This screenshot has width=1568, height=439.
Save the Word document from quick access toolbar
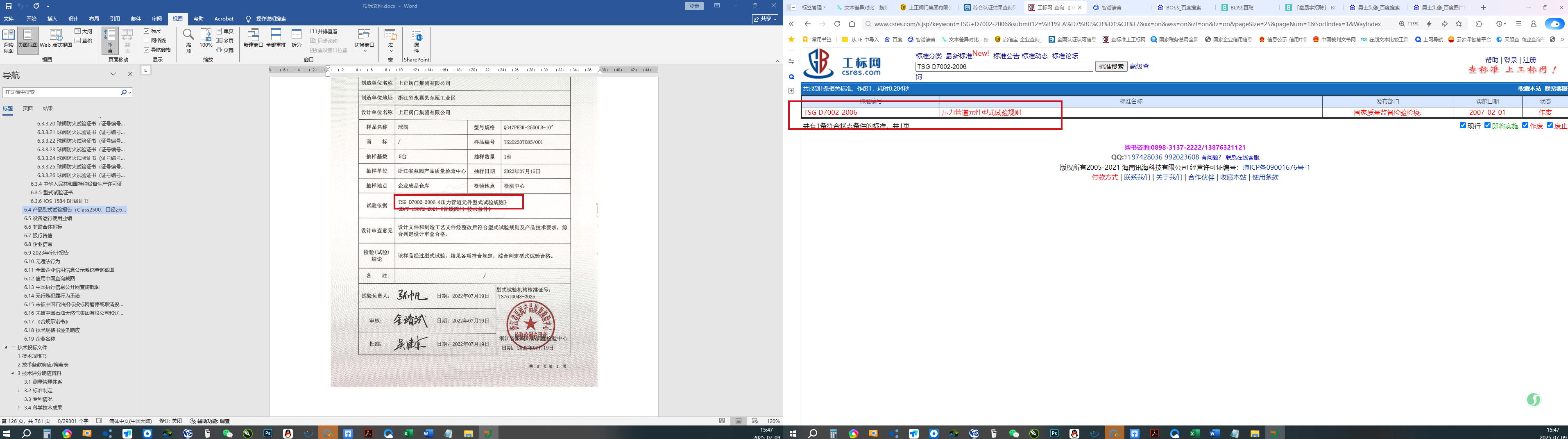[9, 6]
